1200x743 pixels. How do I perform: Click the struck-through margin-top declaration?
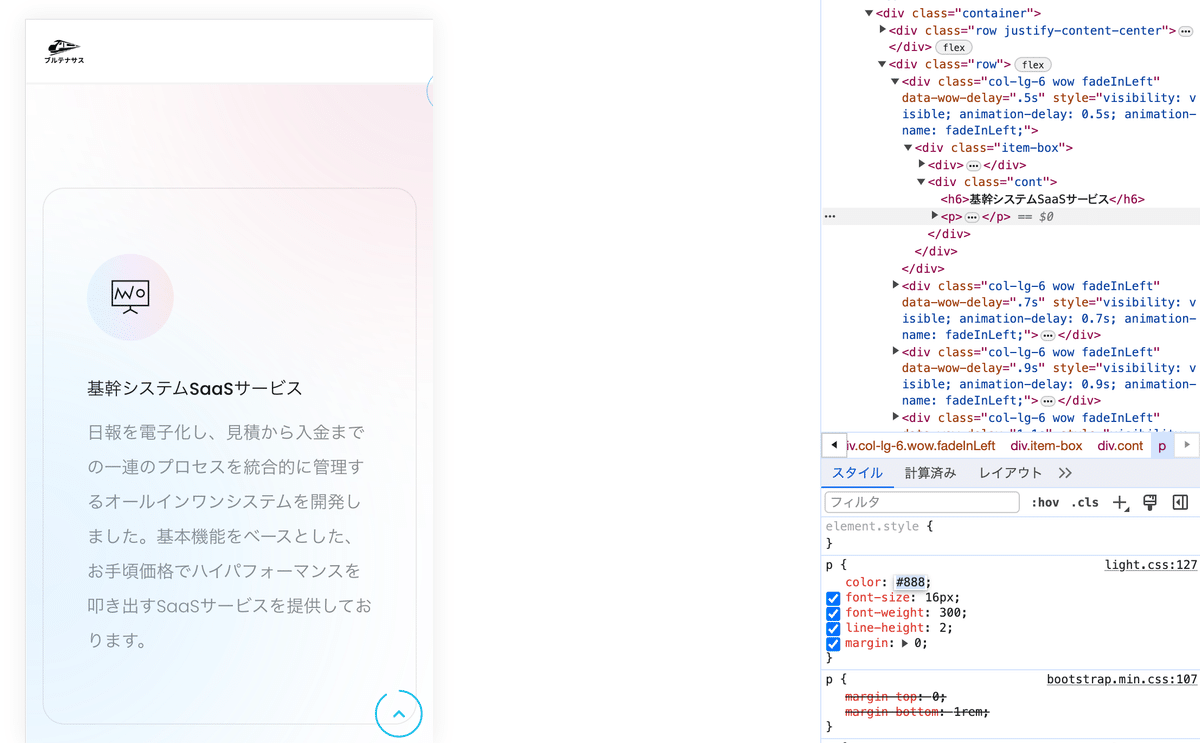pyautogui.click(x=895, y=696)
